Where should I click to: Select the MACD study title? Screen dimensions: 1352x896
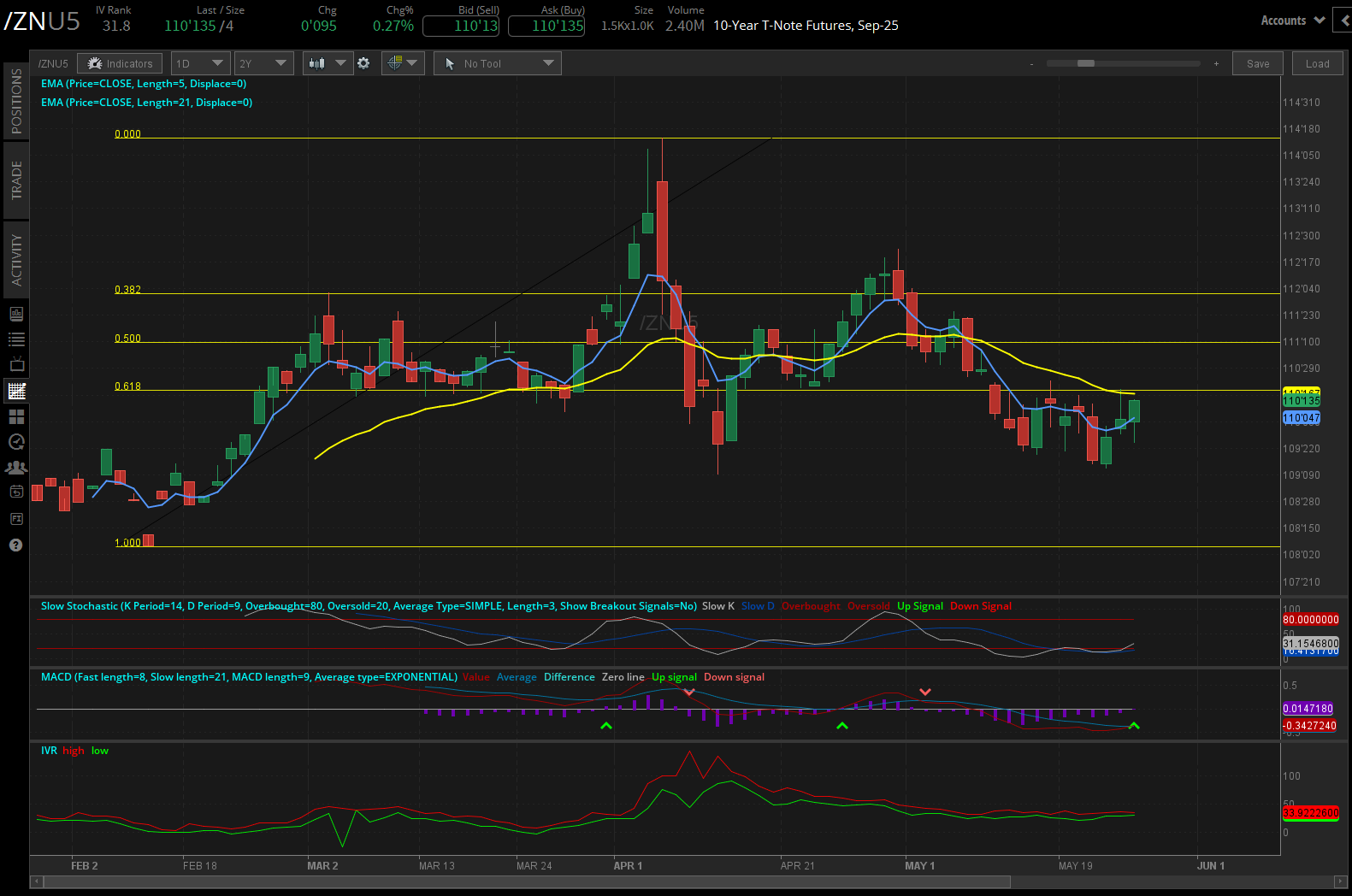click(249, 677)
